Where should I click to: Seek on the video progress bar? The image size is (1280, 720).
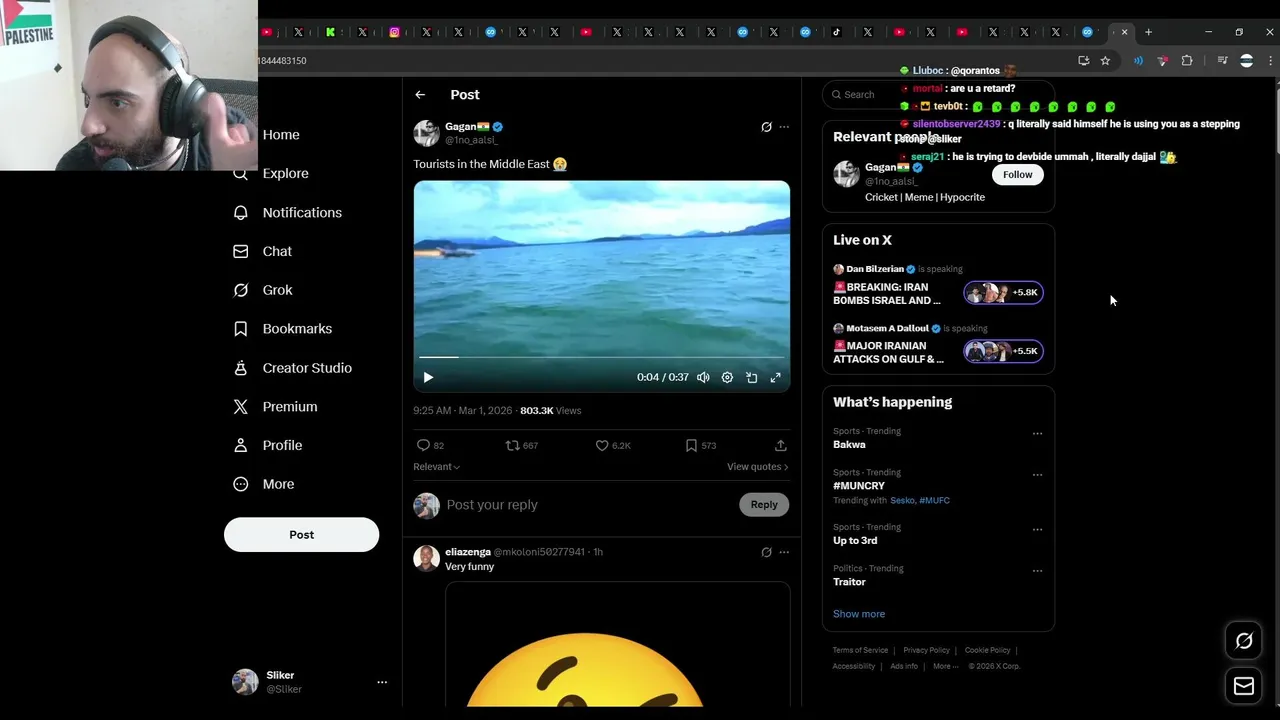pyautogui.click(x=601, y=357)
